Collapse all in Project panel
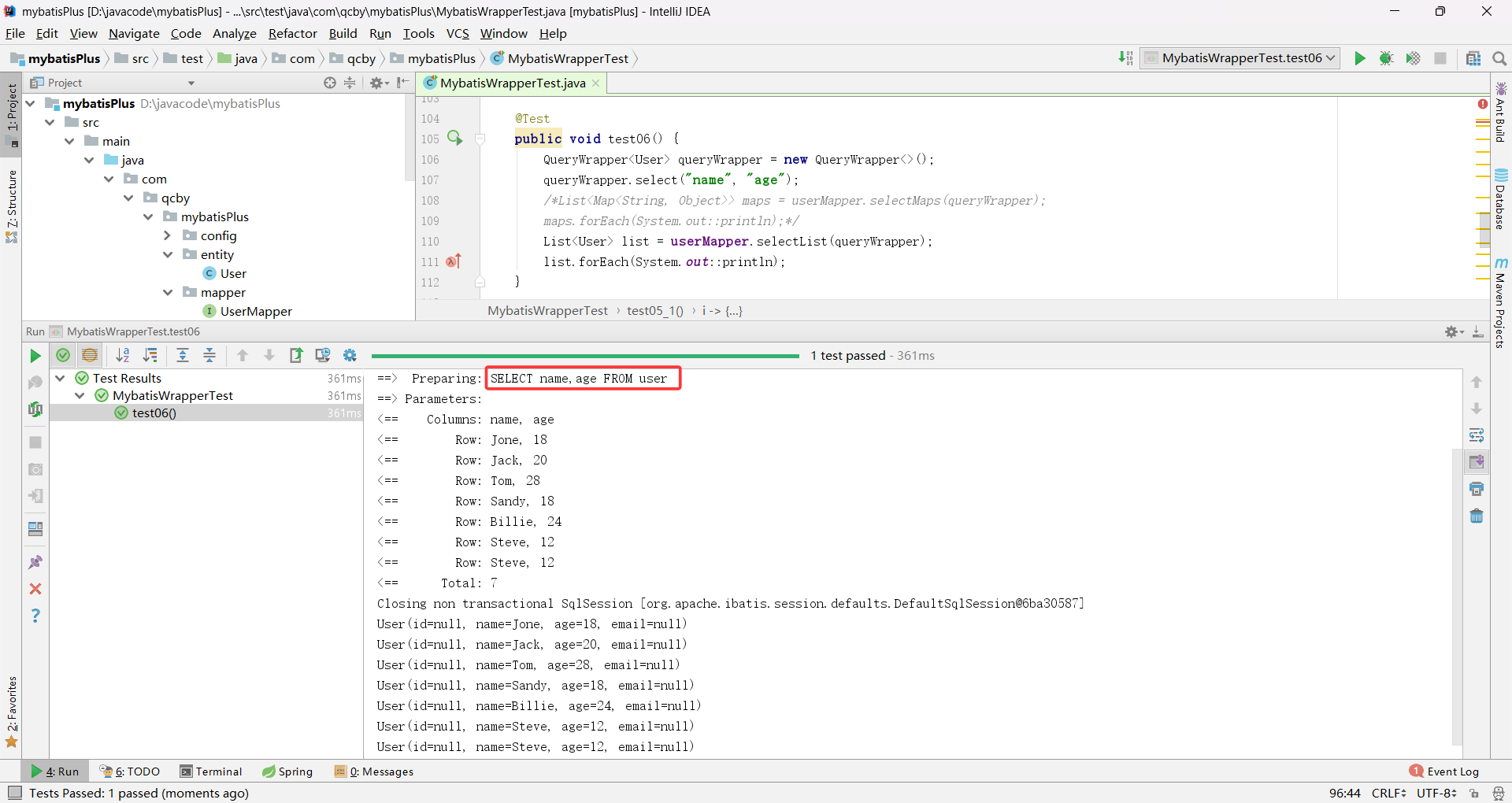Image resolution: width=1512 pixels, height=803 pixels. pyautogui.click(x=350, y=83)
